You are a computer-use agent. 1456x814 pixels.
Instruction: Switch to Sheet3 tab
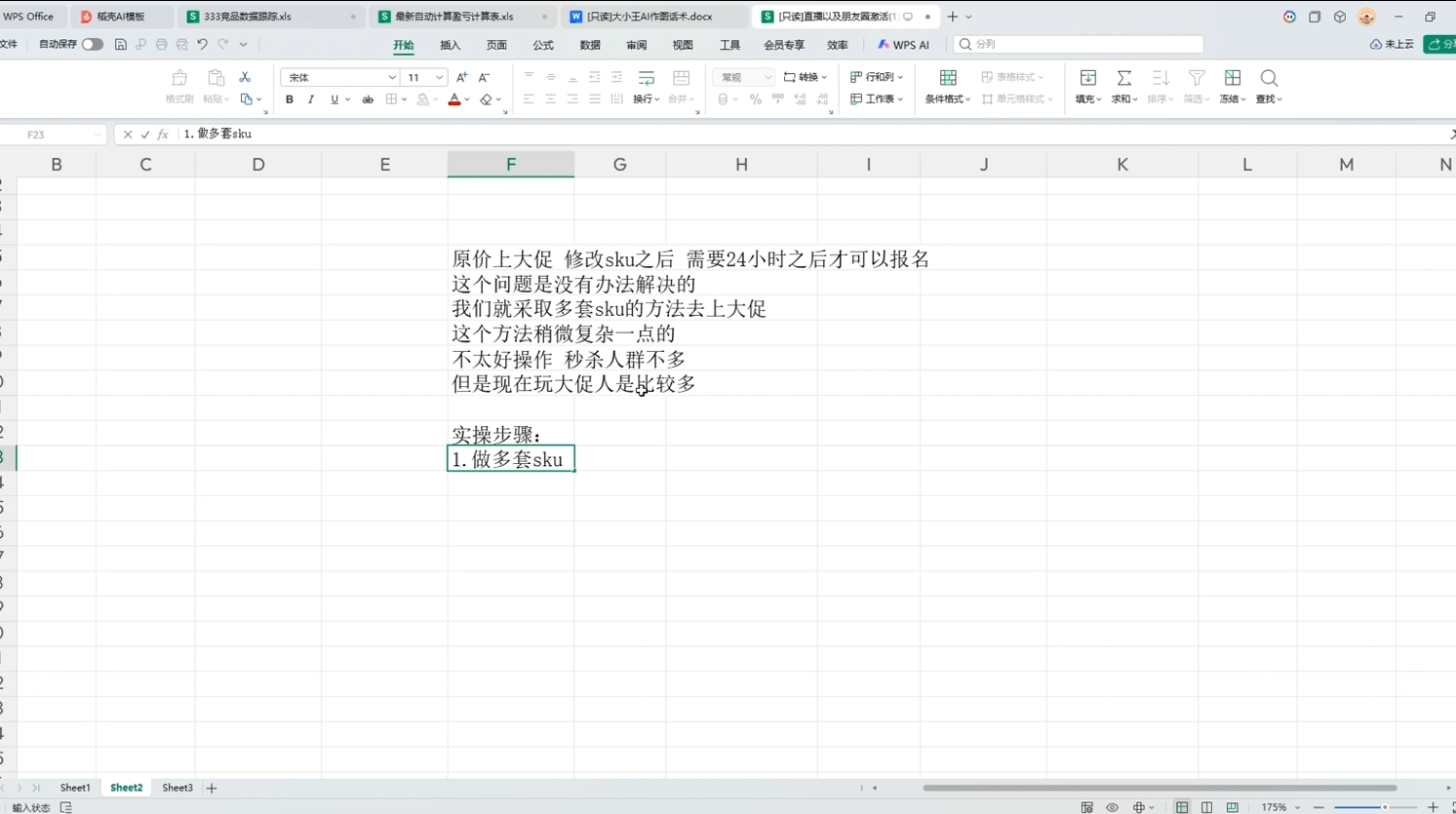177,788
